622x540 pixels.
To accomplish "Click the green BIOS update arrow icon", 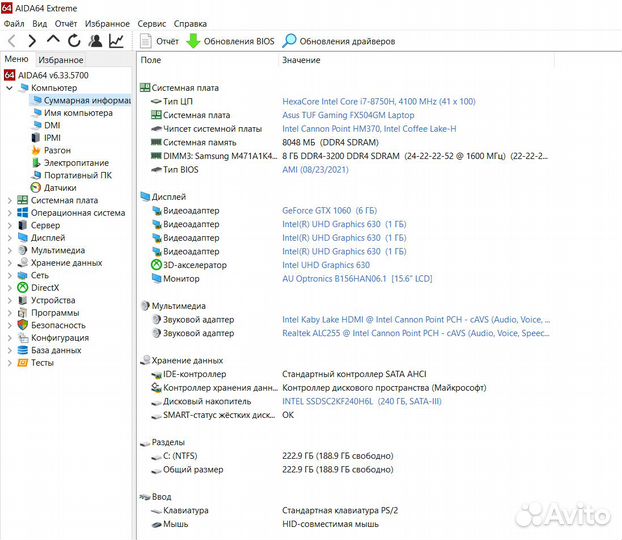I will (x=193, y=41).
